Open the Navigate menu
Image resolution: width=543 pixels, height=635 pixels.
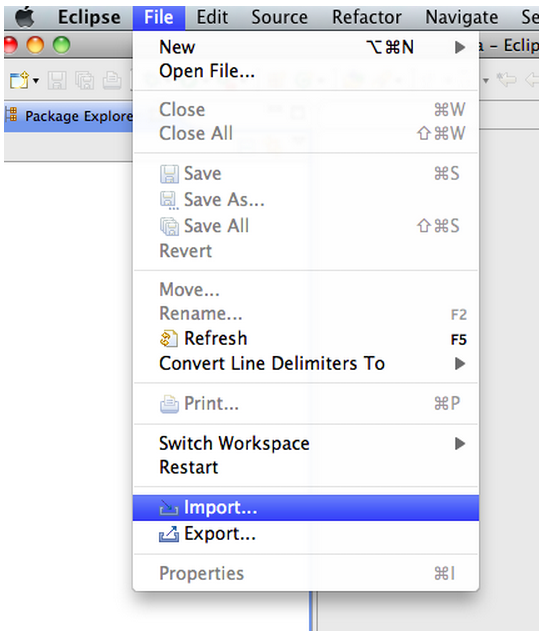click(x=462, y=17)
